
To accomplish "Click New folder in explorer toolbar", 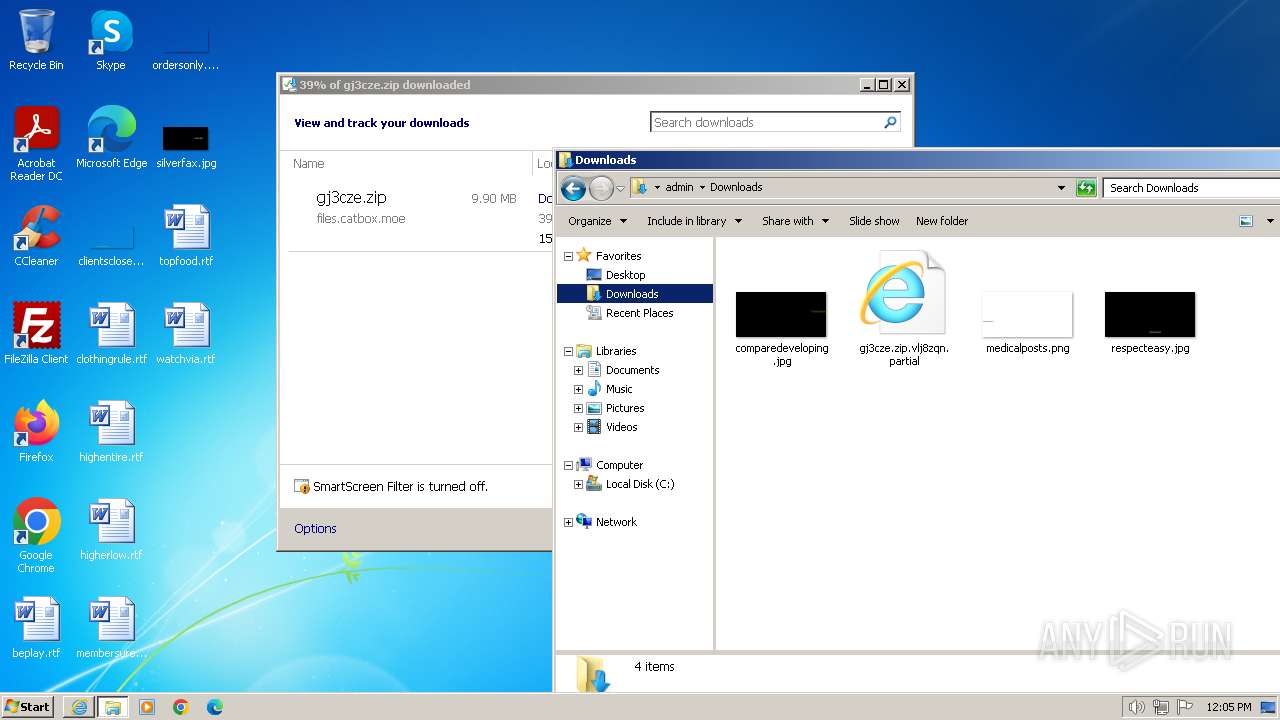I will 942,221.
